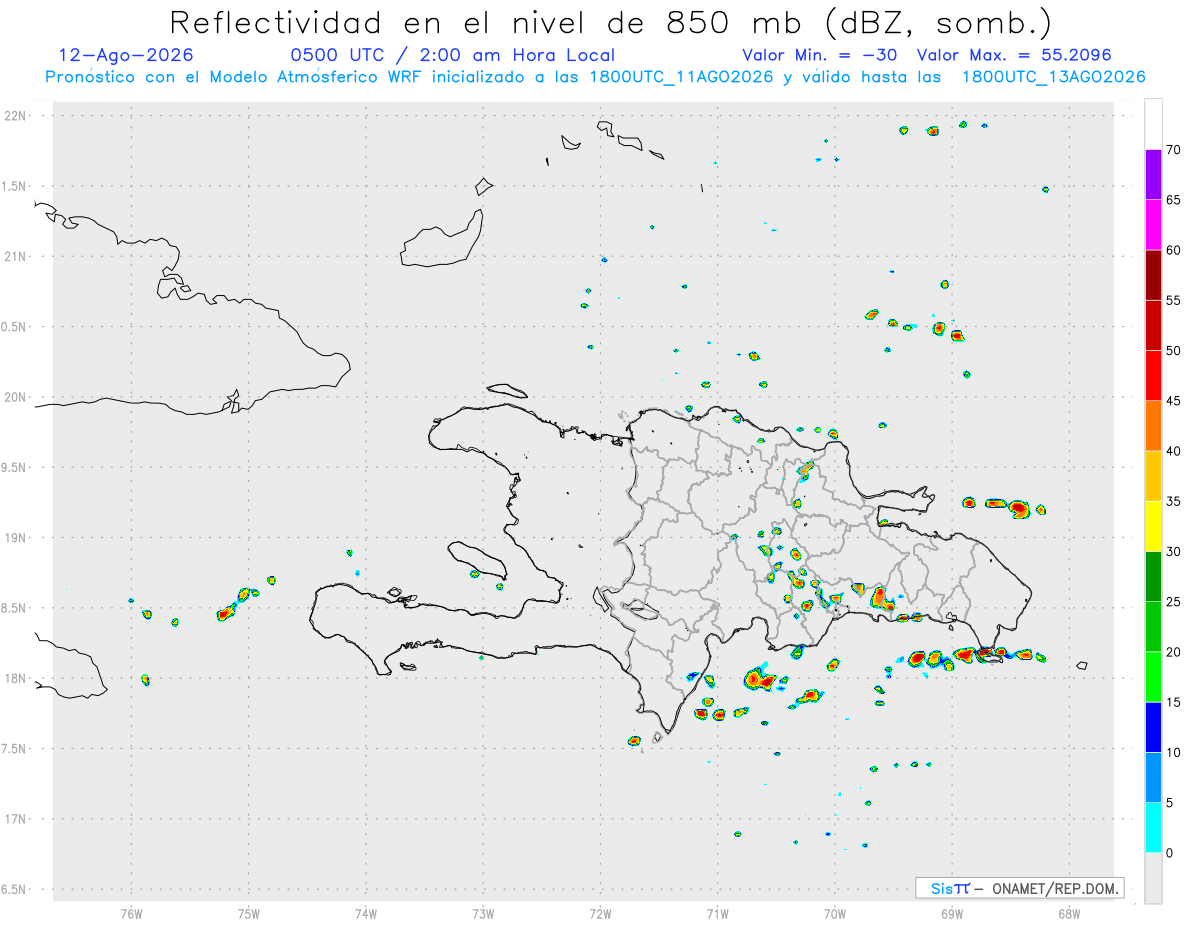
Task: Click the "69W" longitude label
Action: [952, 914]
